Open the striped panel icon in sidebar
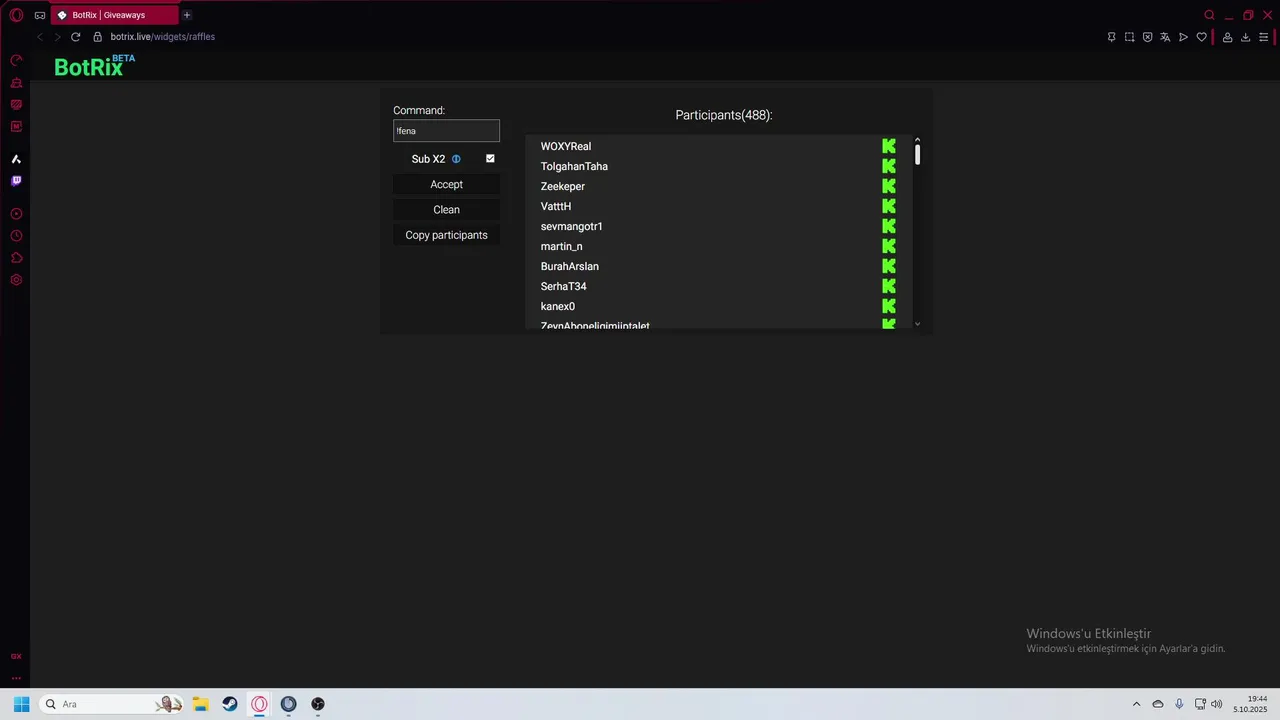This screenshot has height=720, width=1280. pyautogui.click(x=16, y=105)
